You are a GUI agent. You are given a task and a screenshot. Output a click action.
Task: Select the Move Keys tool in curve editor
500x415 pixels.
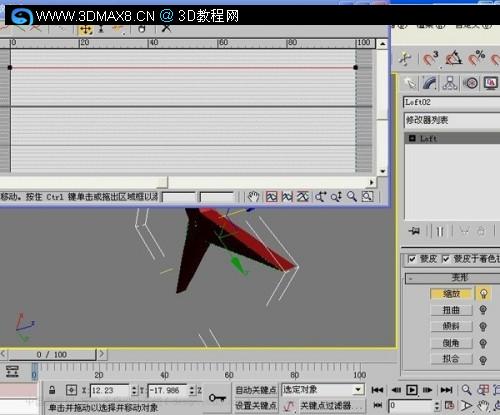click(x=86, y=30)
